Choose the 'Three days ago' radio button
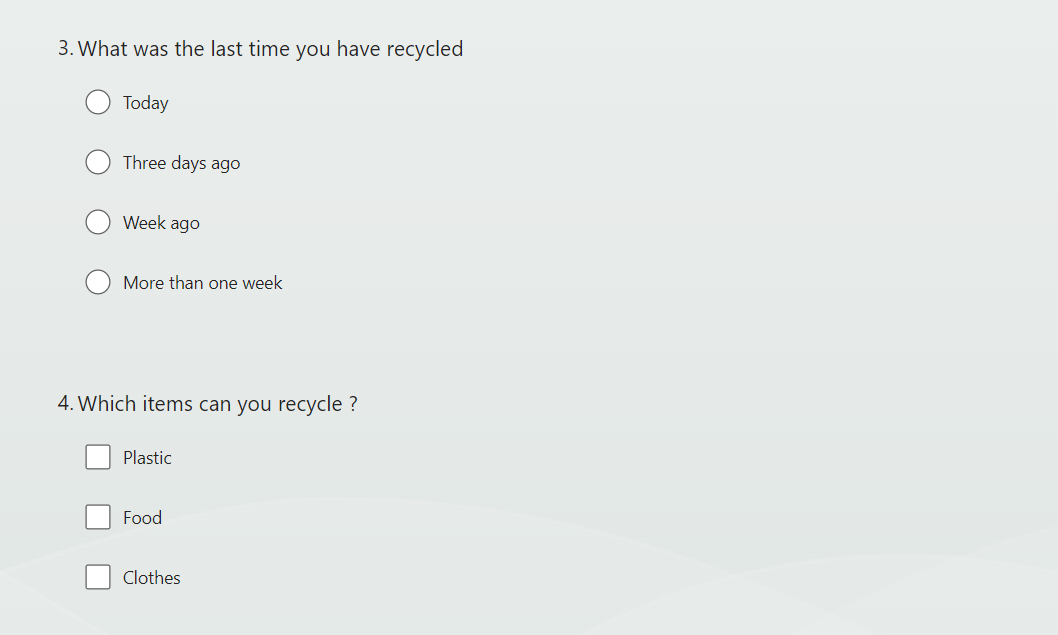The width and height of the screenshot is (1058, 635). [98, 163]
